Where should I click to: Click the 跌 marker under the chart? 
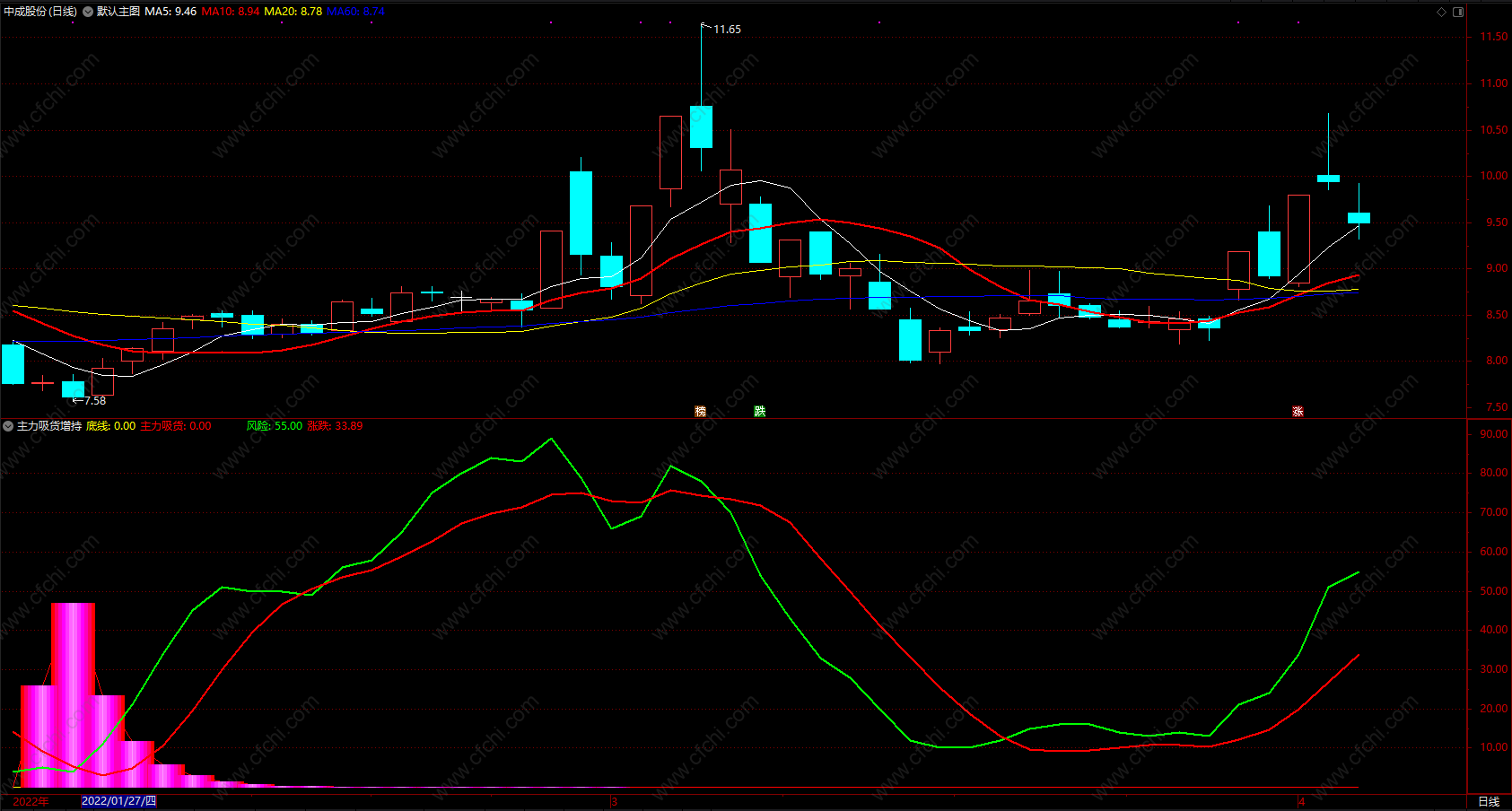pos(760,412)
